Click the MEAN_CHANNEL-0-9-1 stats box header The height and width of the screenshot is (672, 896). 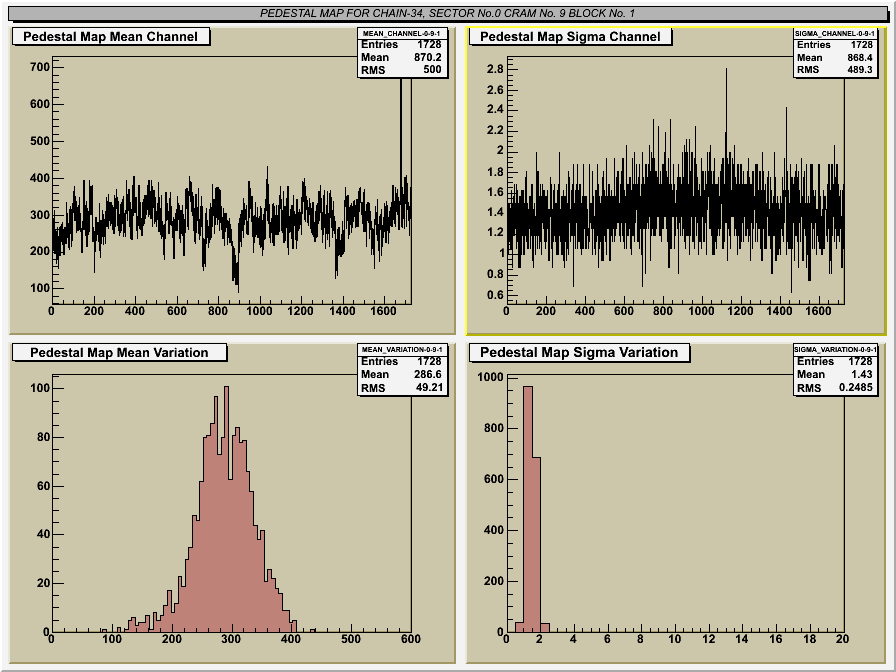pyautogui.click(x=401, y=33)
